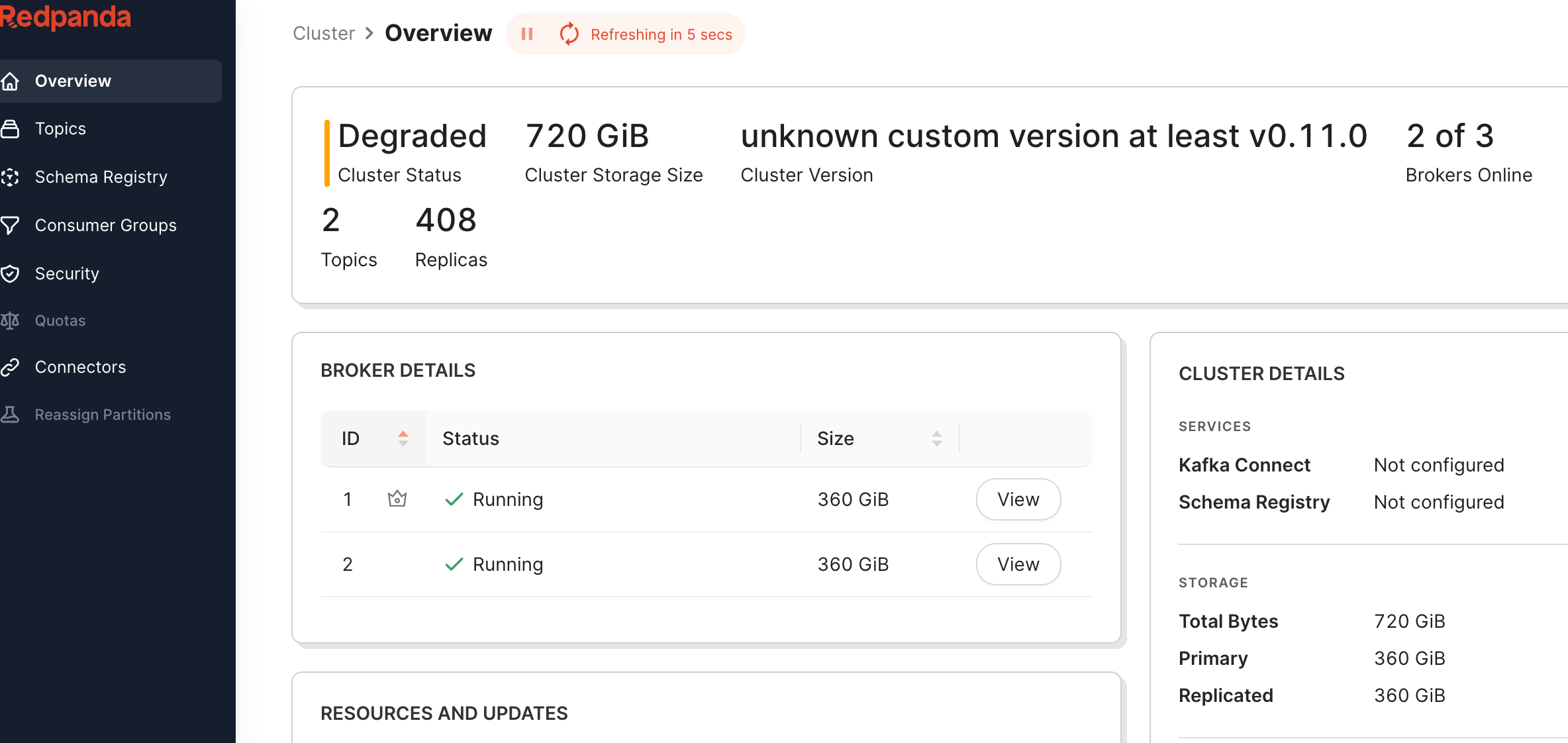View details of broker 1
The height and width of the screenshot is (743, 1568).
(1018, 499)
